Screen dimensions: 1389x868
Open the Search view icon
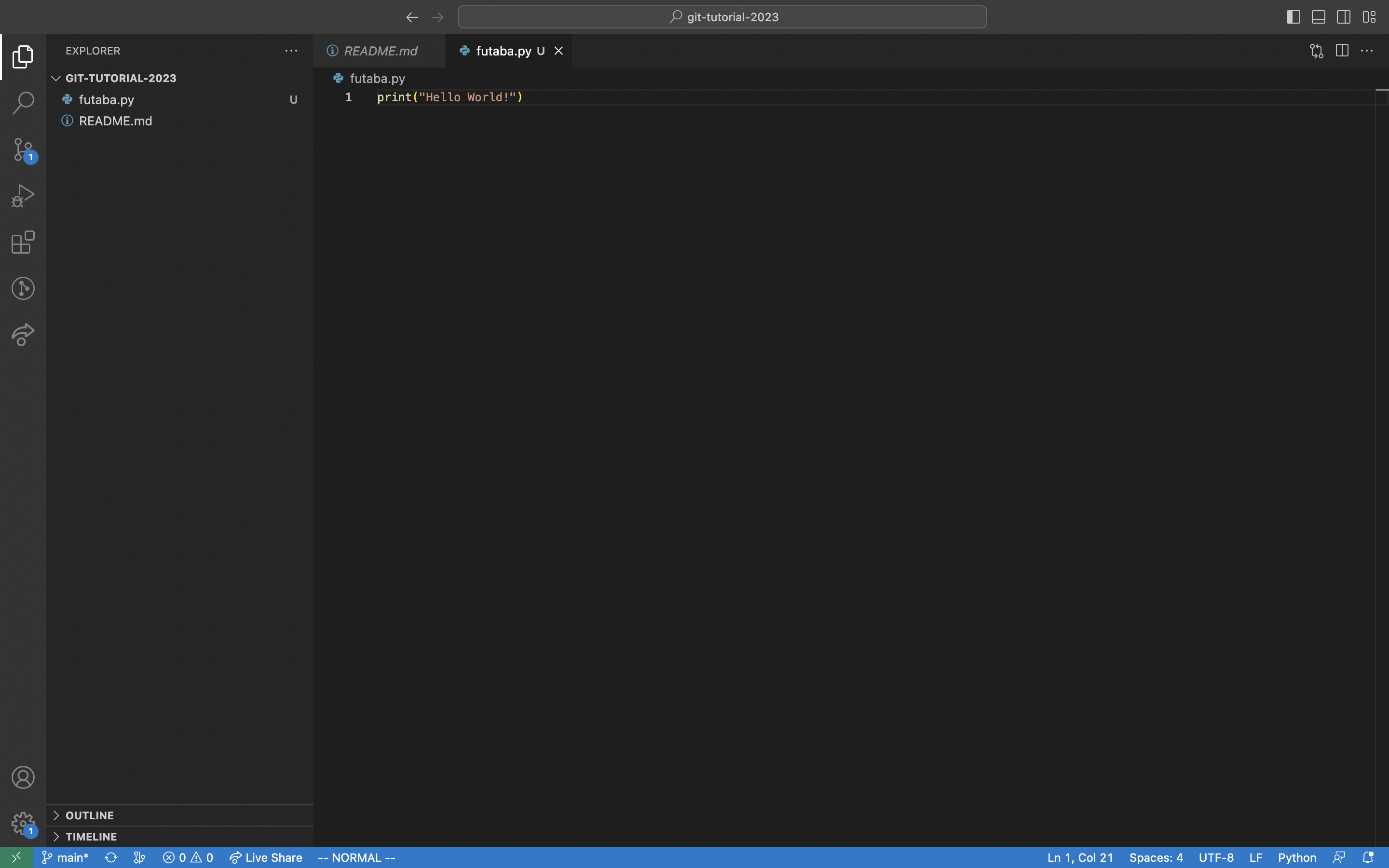click(23, 103)
